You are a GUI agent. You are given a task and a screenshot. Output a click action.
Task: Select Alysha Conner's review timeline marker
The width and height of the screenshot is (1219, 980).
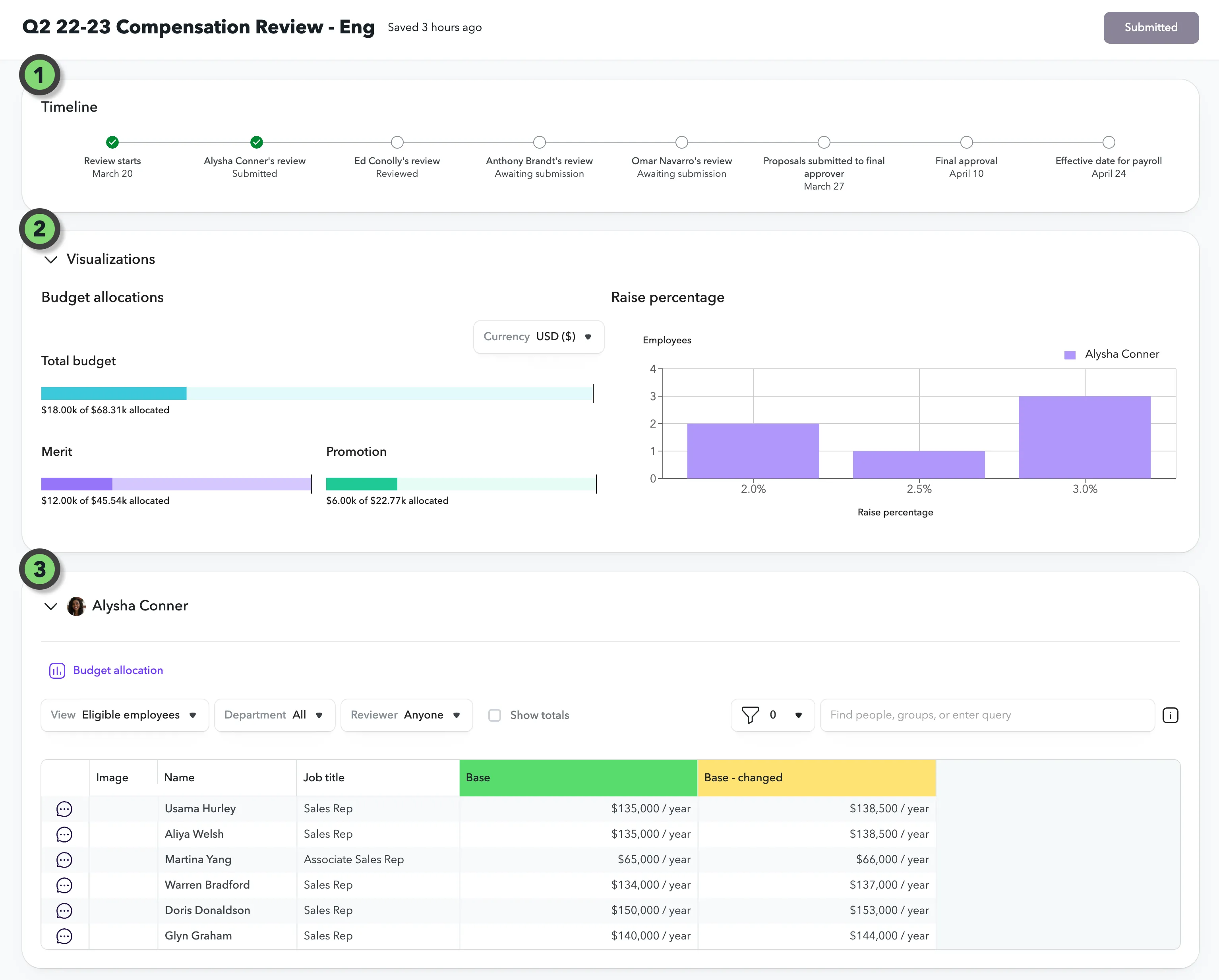click(257, 142)
